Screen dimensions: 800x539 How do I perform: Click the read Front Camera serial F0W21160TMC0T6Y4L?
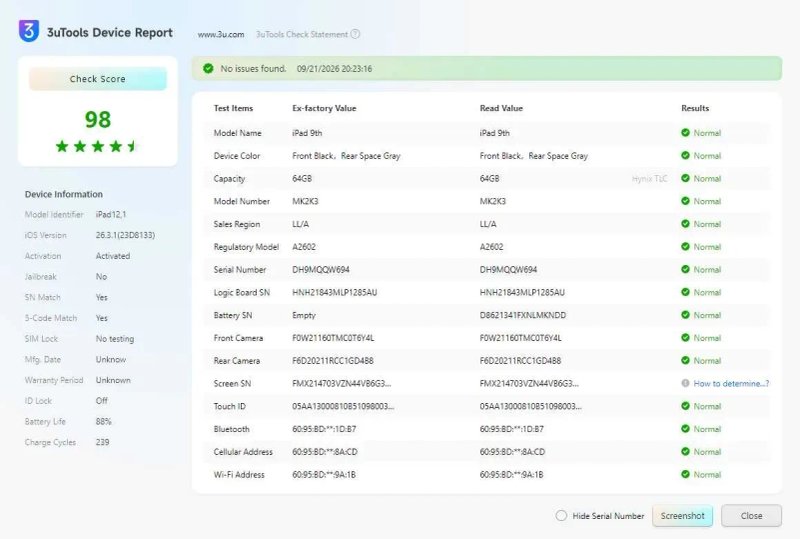(x=520, y=338)
